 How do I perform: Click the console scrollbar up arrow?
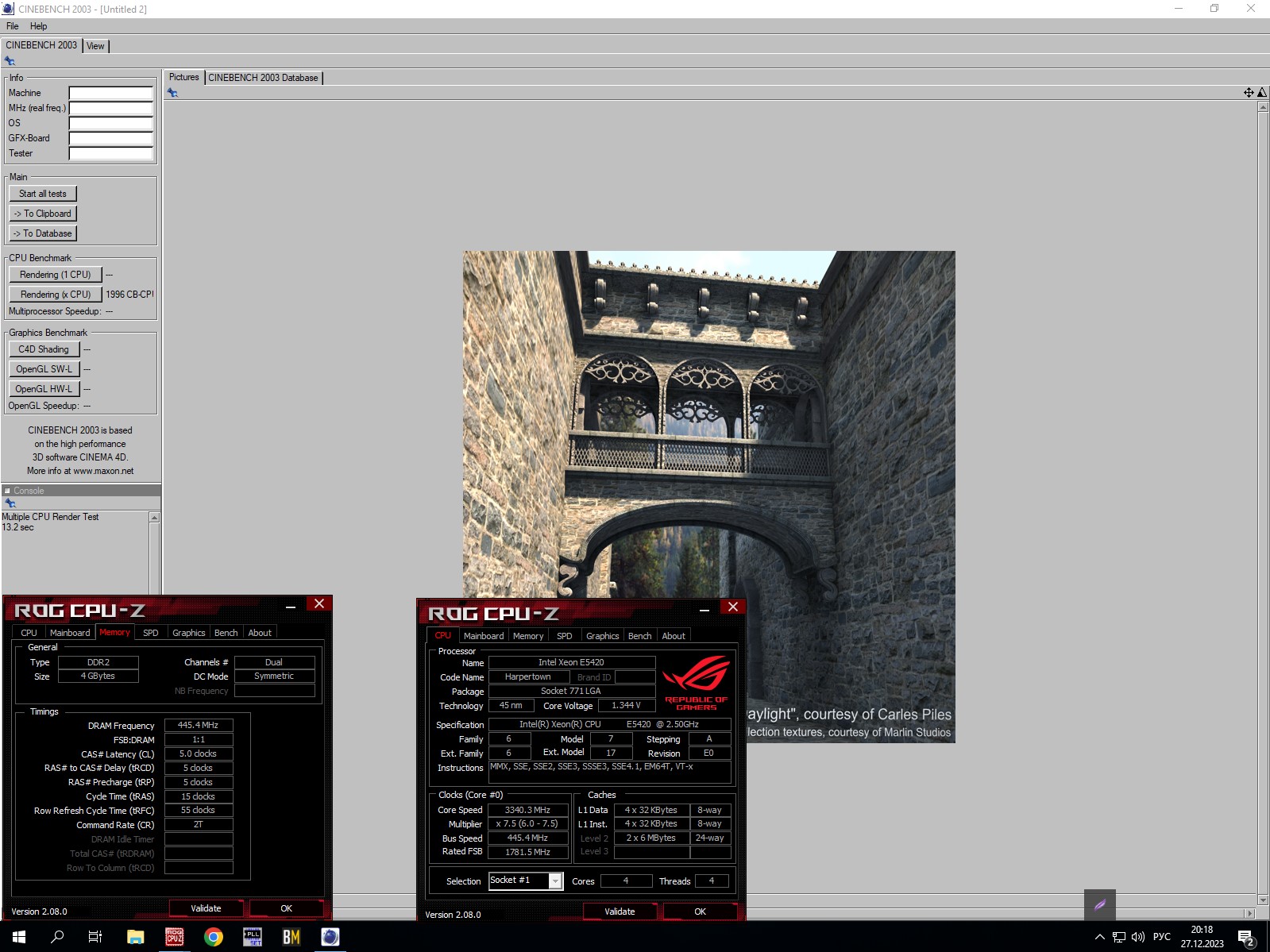pyautogui.click(x=154, y=518)
